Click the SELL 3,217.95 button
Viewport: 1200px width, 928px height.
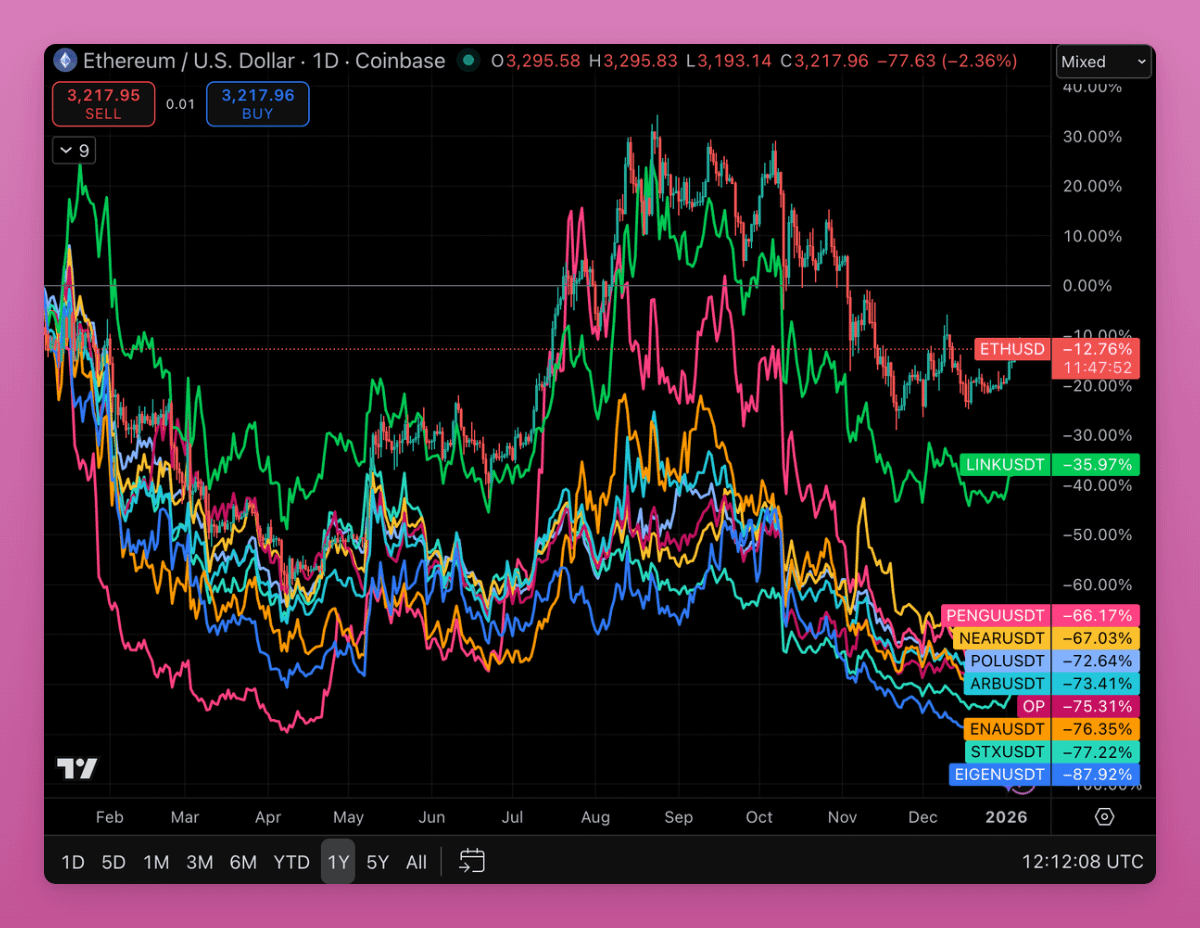click(x=103, y=104)
